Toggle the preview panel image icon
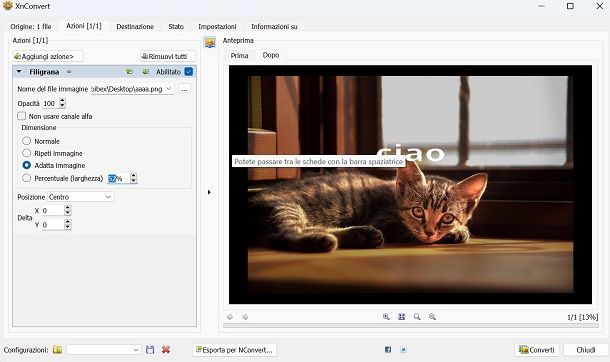This screenshot has height=362, width=610. [x=210, y=42]
